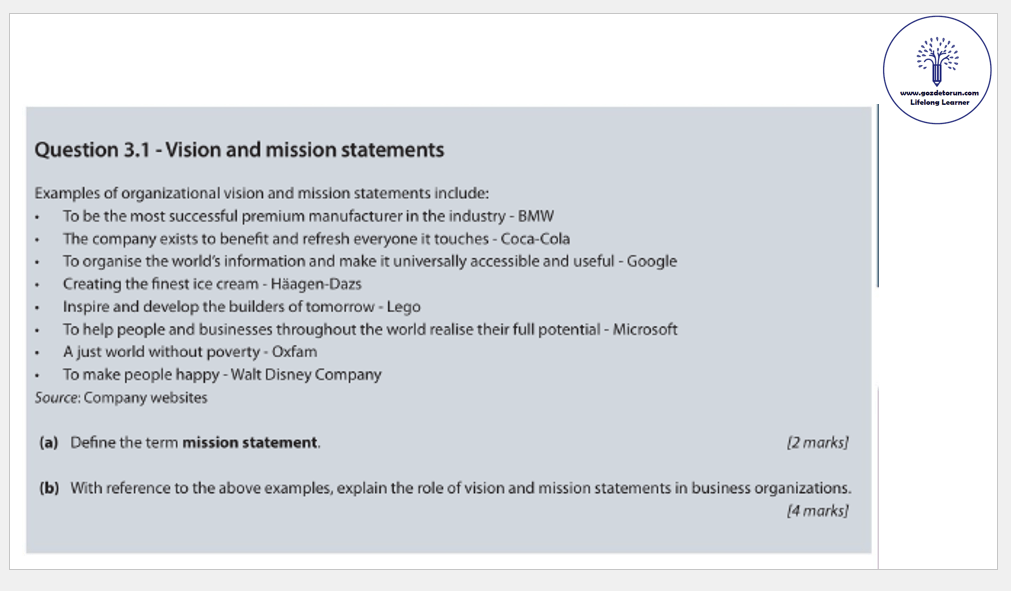The width and height of the screenshot is (1011, 591).
Task: Open the www.gozdetorun.com link in logo
Action: tap(938, 93)
